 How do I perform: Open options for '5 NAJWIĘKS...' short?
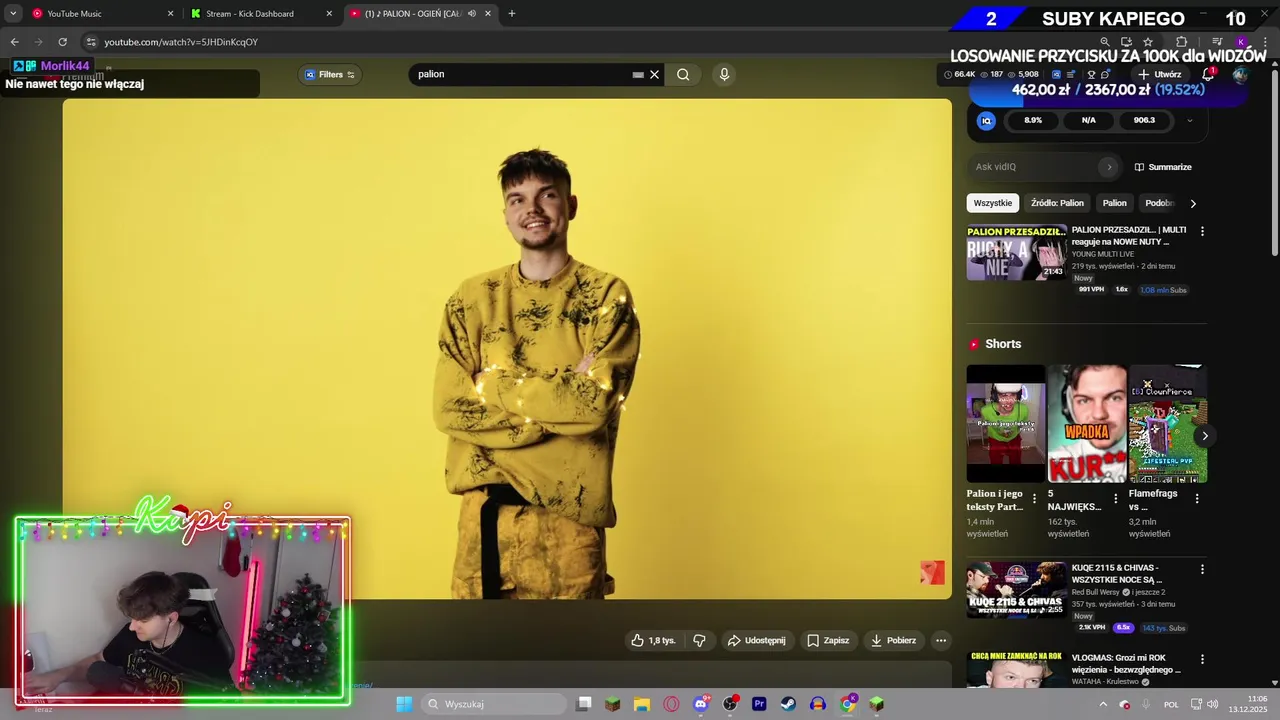tap(1116, 498)
